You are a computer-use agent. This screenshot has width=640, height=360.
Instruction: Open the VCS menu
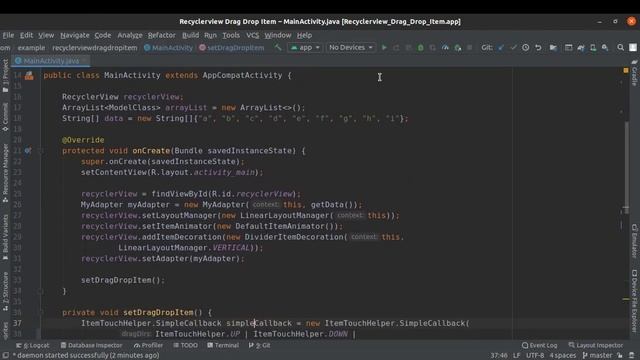(253, 36)
